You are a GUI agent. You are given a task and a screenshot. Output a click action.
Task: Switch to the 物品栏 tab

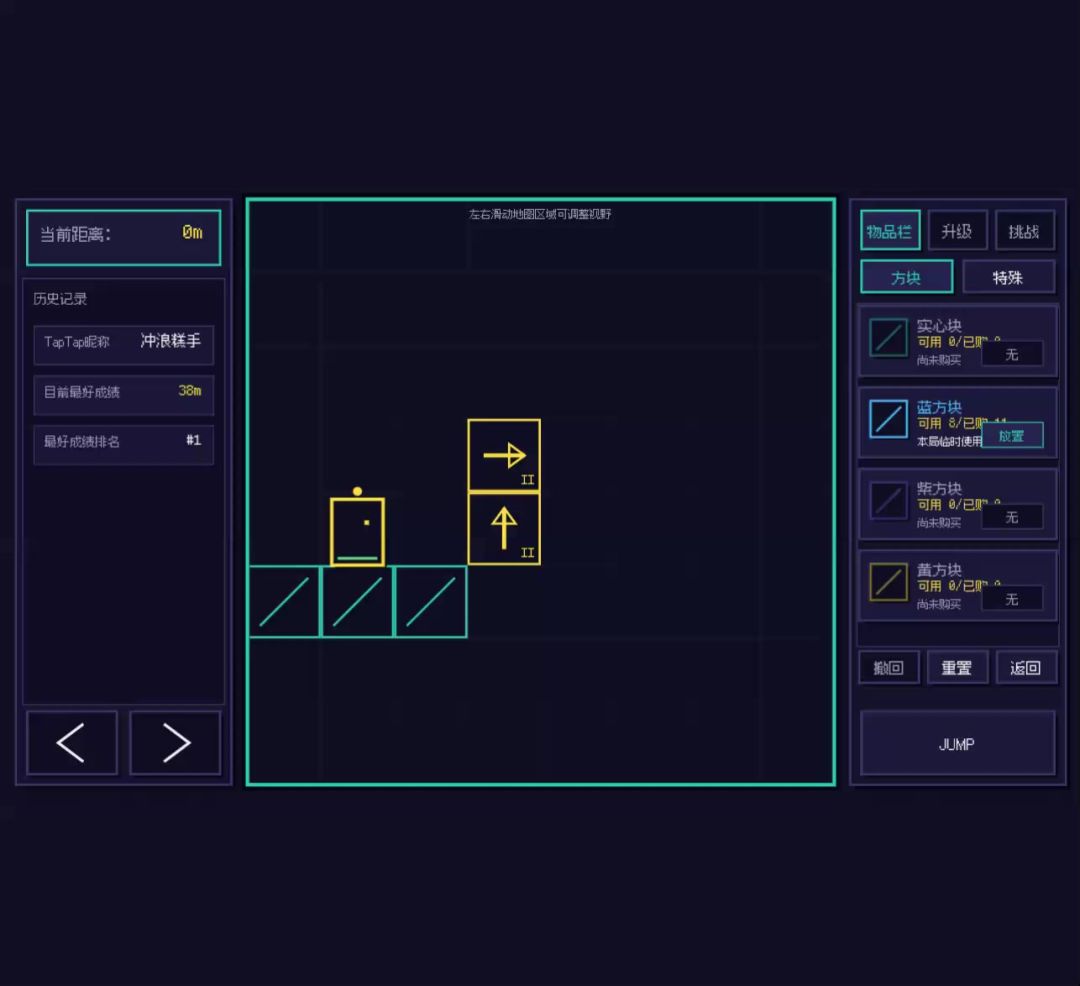(x=890, y=231)
